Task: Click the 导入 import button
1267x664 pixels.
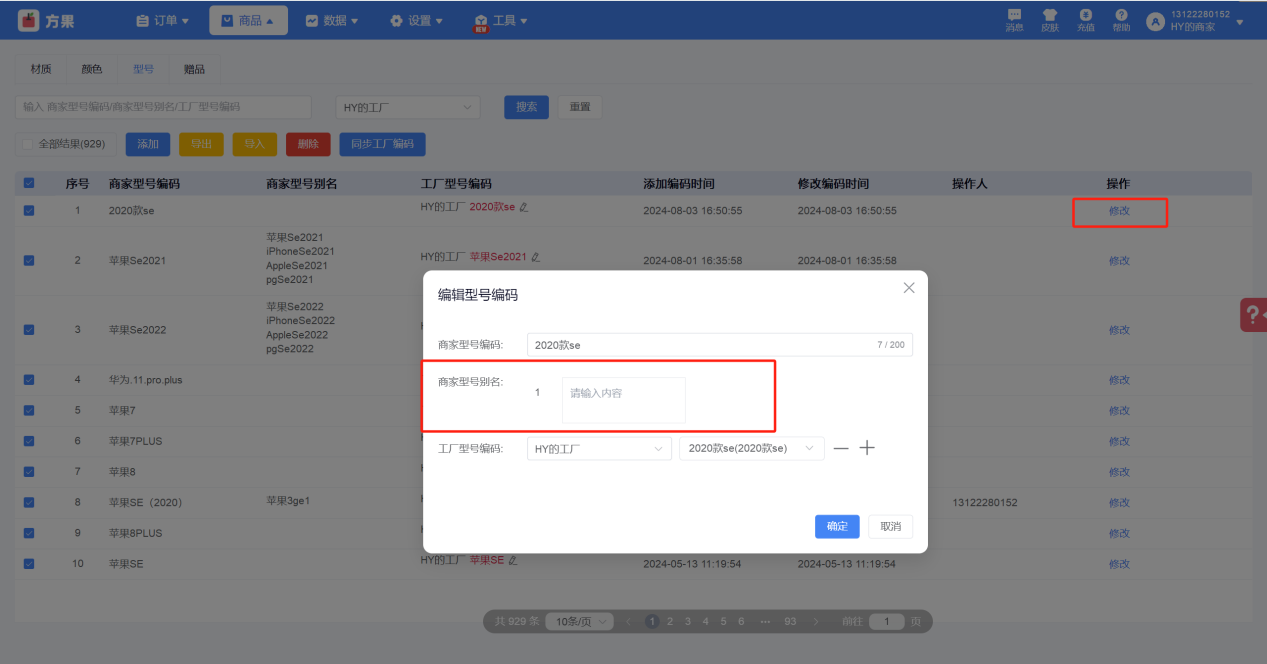Action: tap(255, 144)
